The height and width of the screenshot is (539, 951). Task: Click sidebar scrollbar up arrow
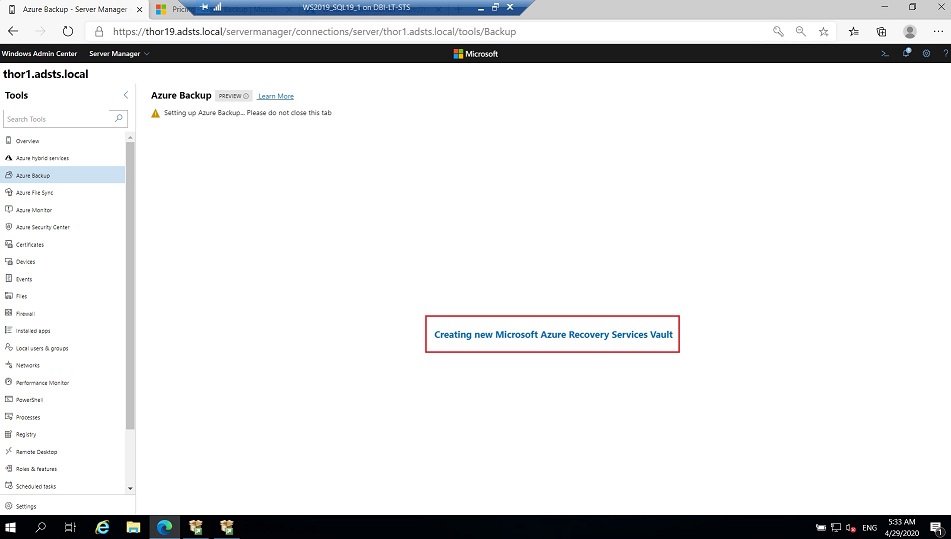tap(130, 138)
